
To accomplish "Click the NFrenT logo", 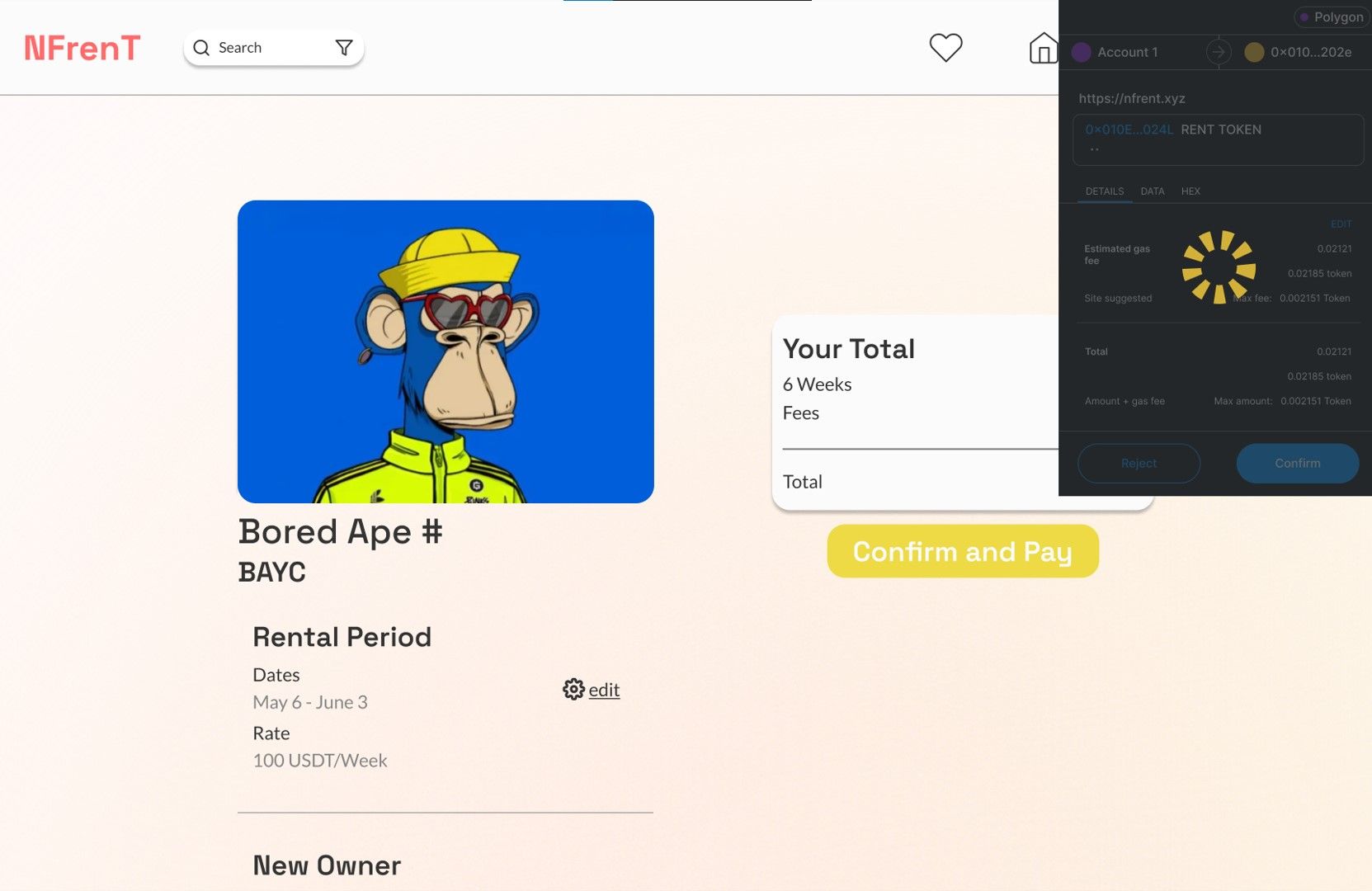I will (83, 48).
